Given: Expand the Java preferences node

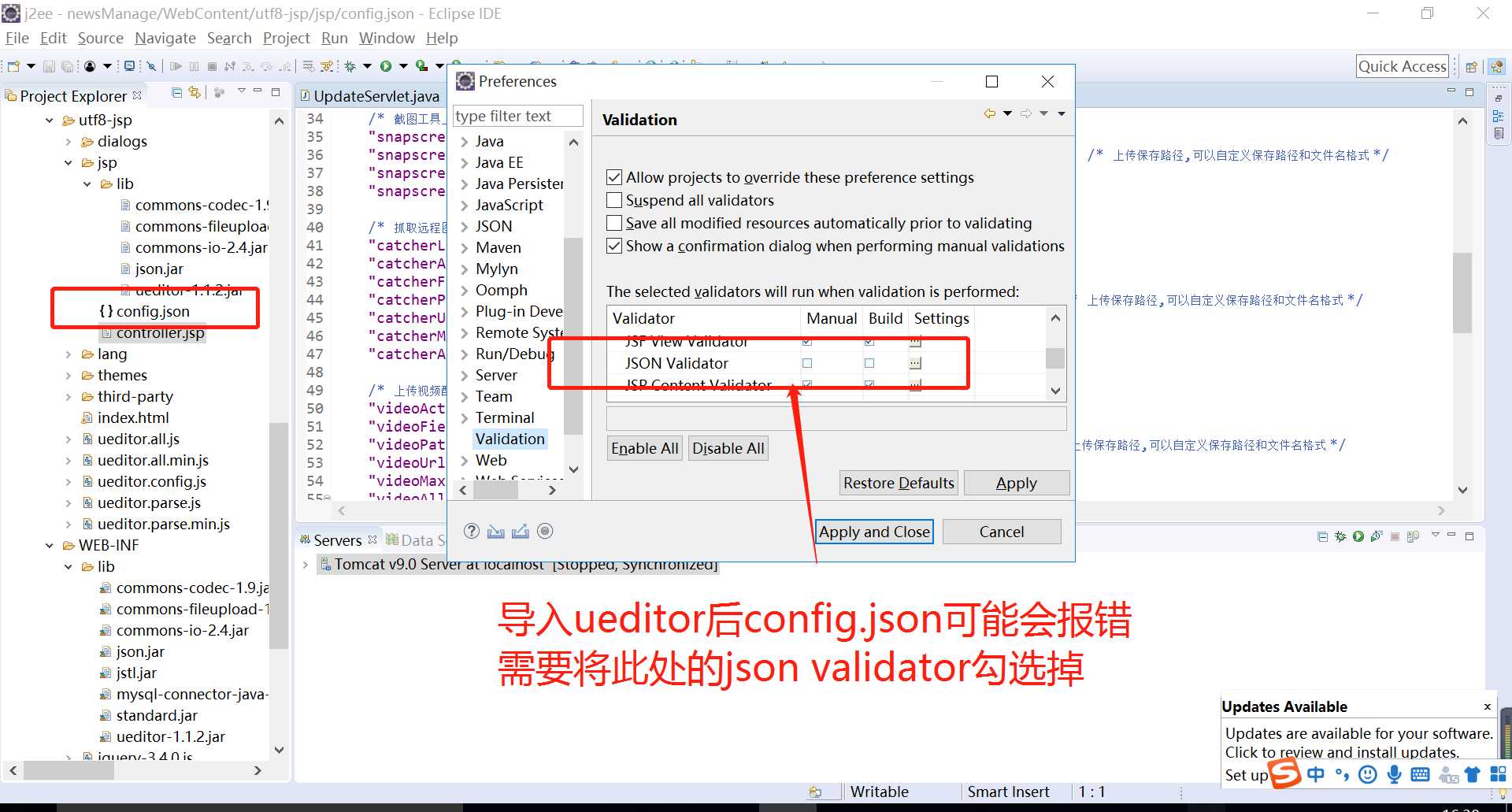Looking at the screenshot, I should (x=465, y=142).
